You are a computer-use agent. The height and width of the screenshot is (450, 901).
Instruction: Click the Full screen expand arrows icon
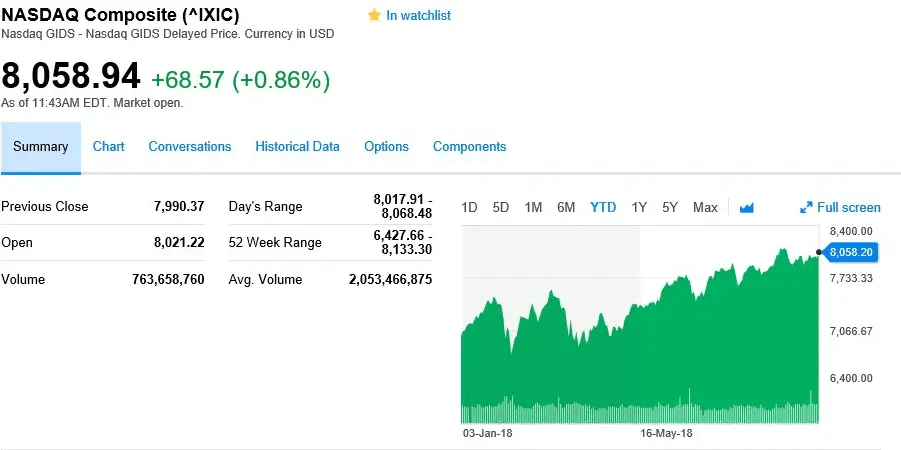pos(806,208)
